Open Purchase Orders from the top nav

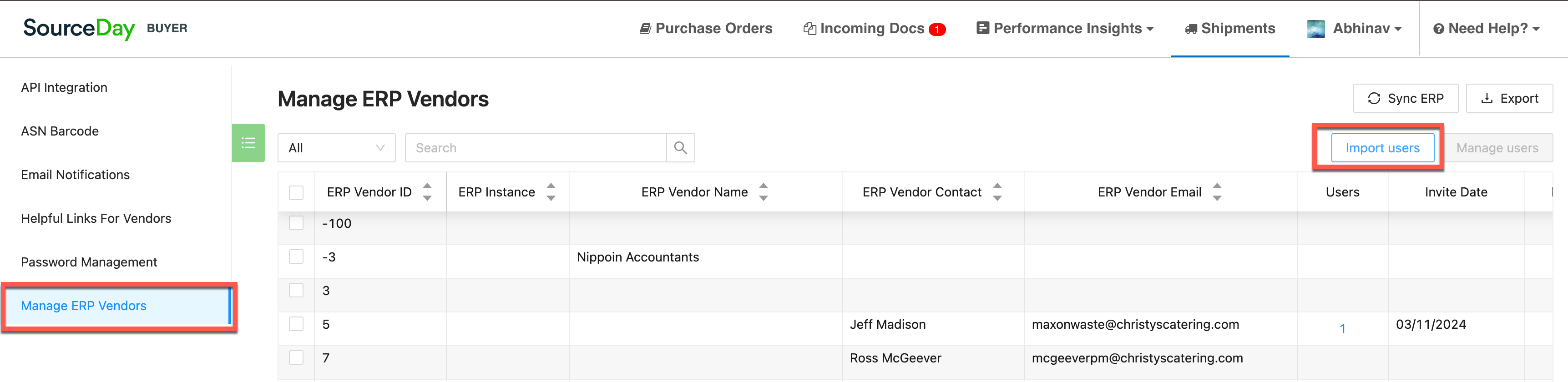pyautogui.click(x=706, y=29)
